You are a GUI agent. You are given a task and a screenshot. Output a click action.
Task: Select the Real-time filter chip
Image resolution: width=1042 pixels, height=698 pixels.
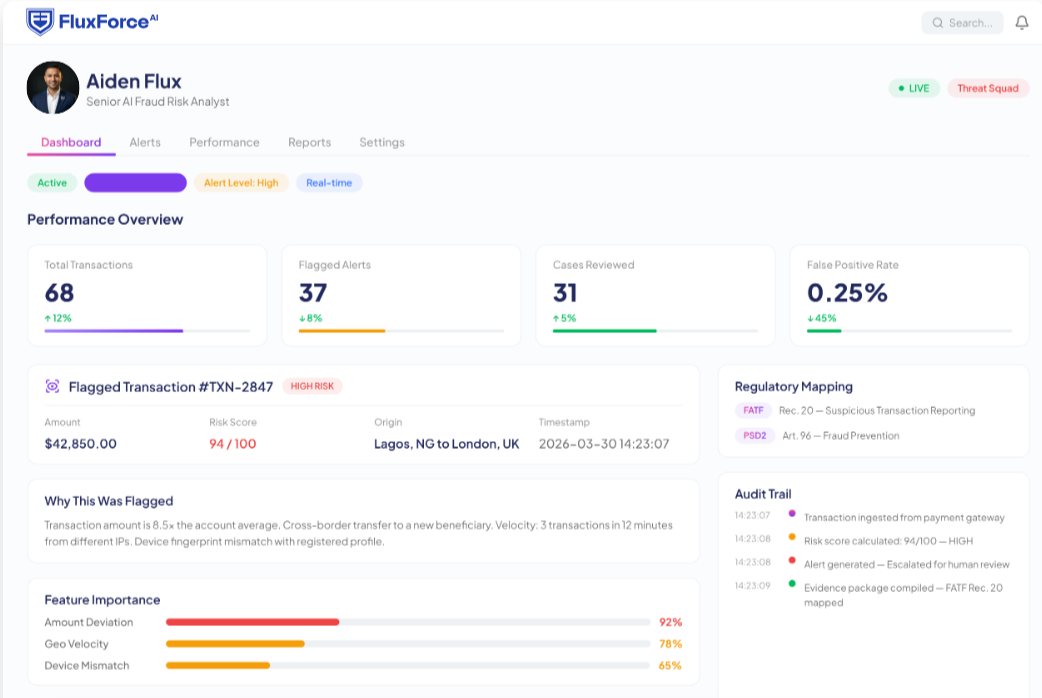coord(329,183)
